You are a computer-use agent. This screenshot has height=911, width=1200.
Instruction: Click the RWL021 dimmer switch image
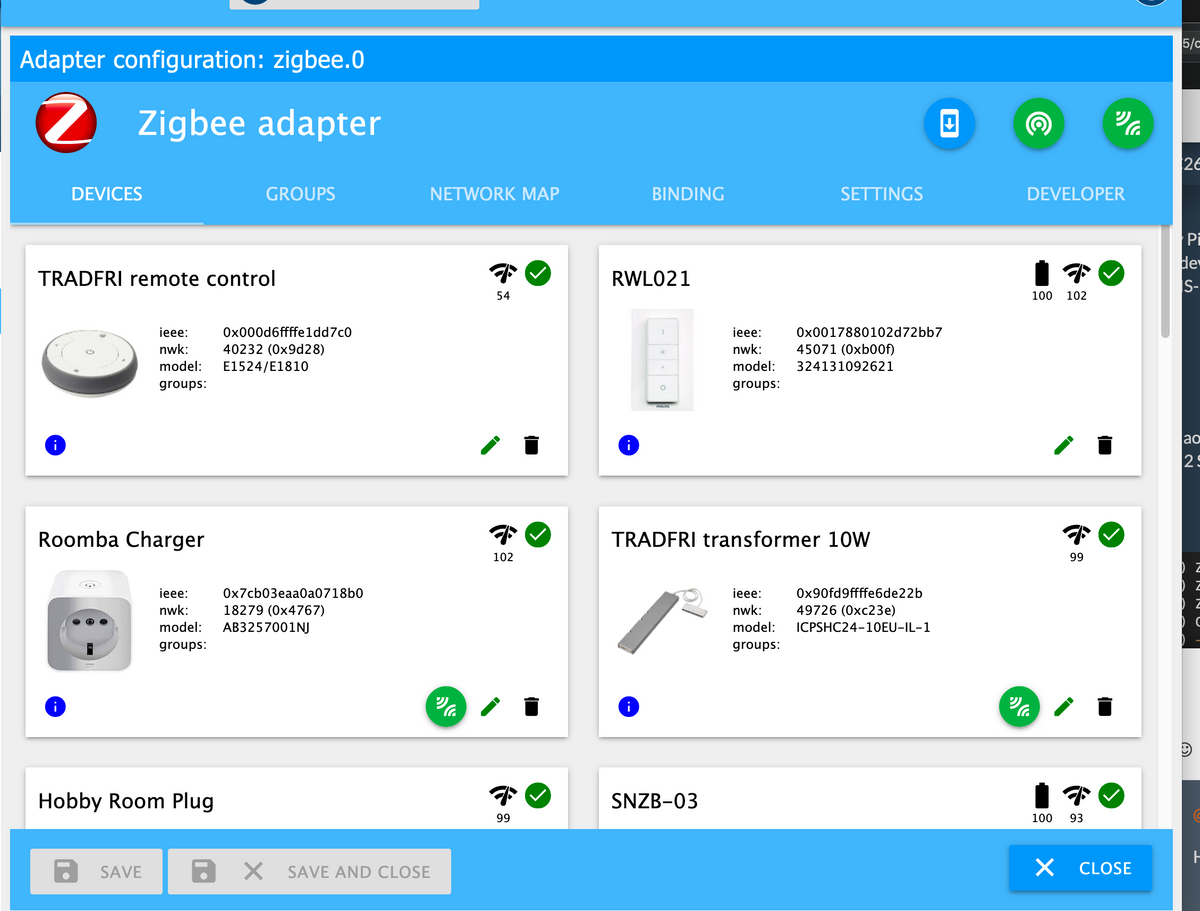tap(662, 360)
